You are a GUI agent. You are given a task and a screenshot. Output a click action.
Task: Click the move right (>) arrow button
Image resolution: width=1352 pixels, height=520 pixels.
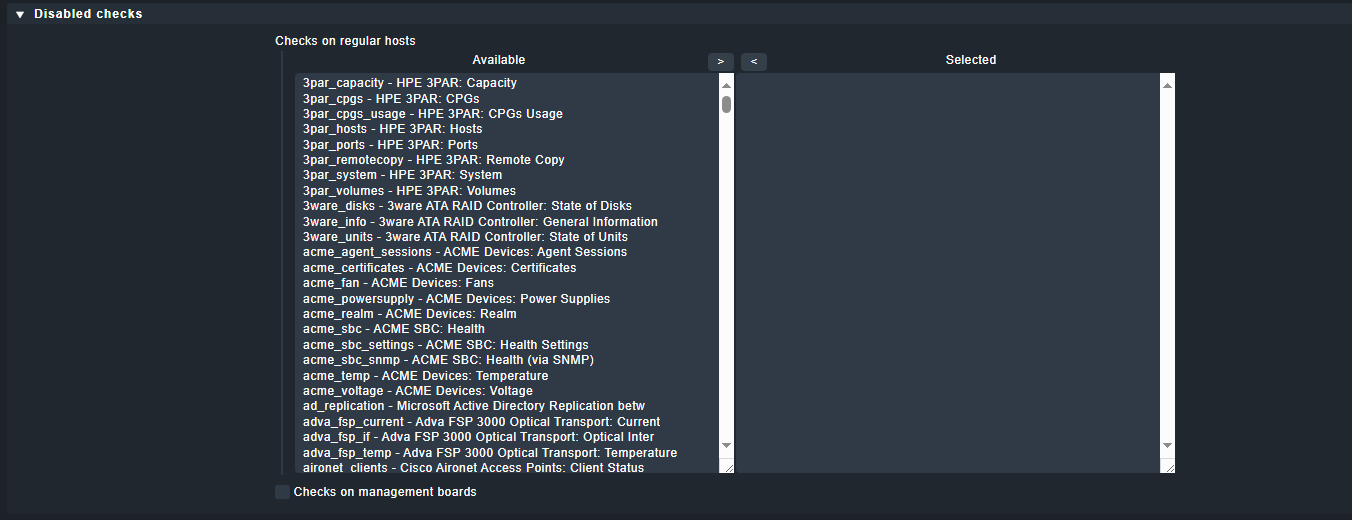pos(720,62)
